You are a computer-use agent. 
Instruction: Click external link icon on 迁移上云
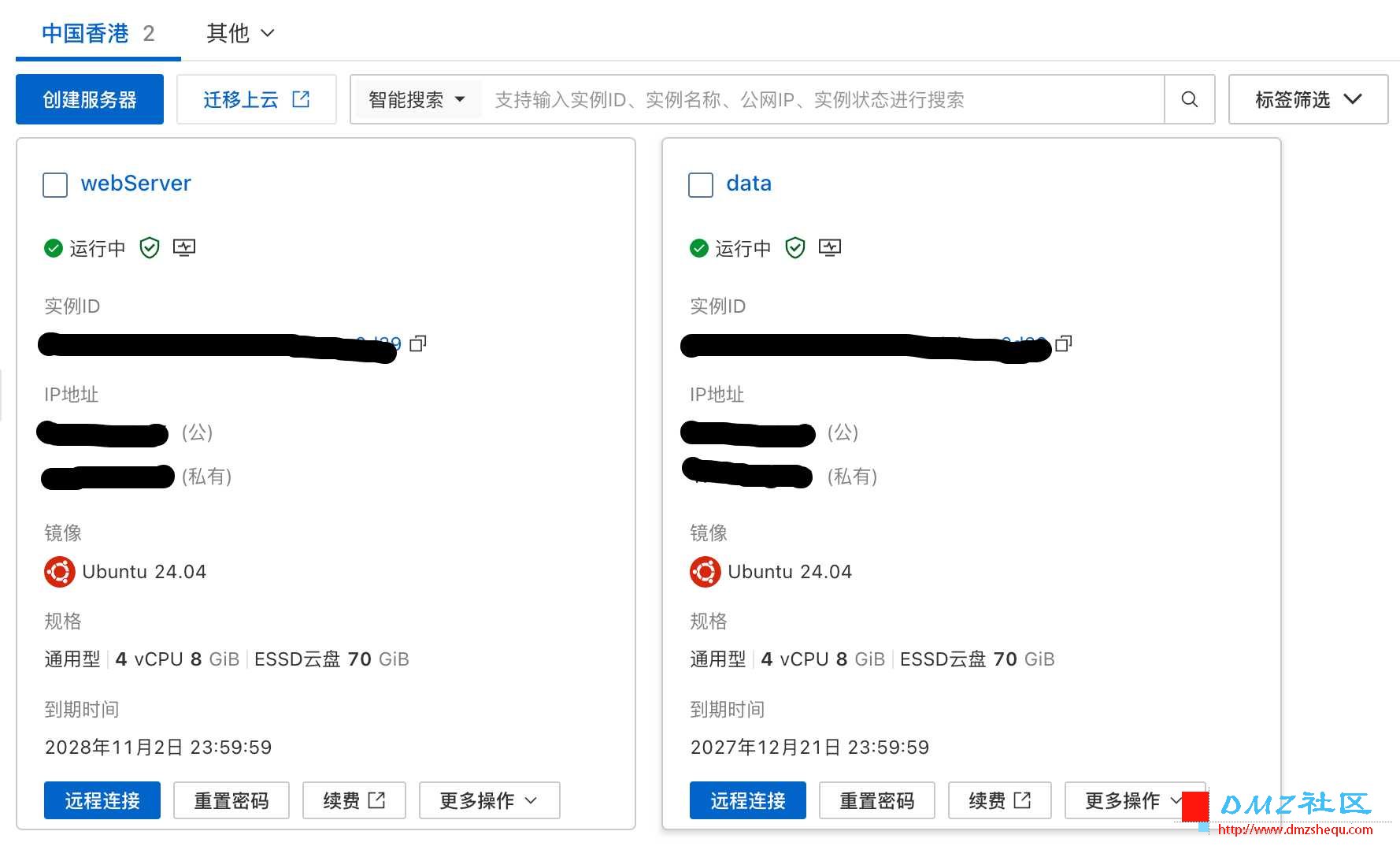[301, 99]
